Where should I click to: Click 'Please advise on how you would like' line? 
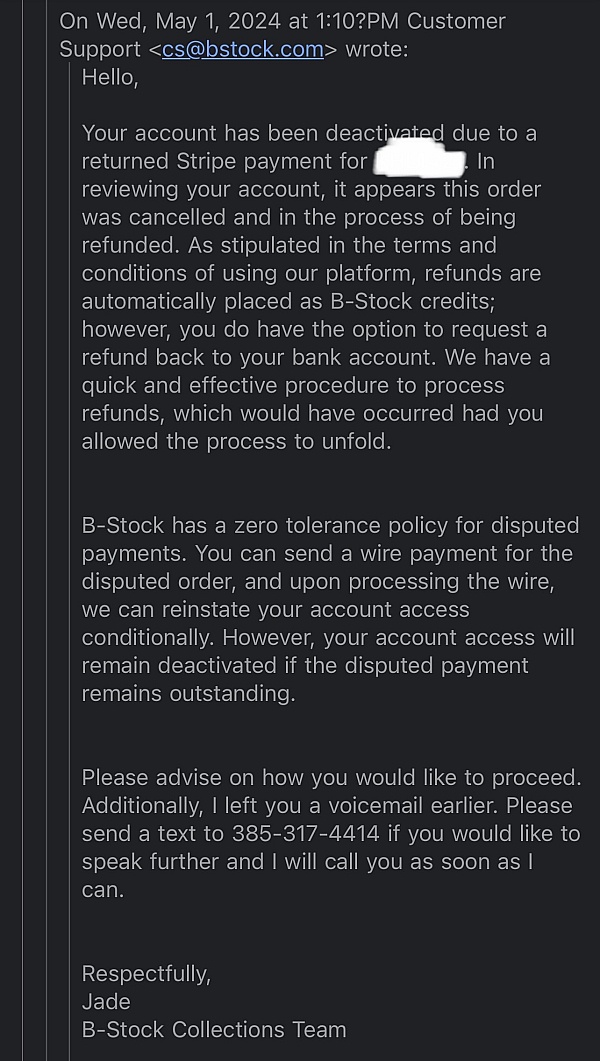click(x=284, y=778)
